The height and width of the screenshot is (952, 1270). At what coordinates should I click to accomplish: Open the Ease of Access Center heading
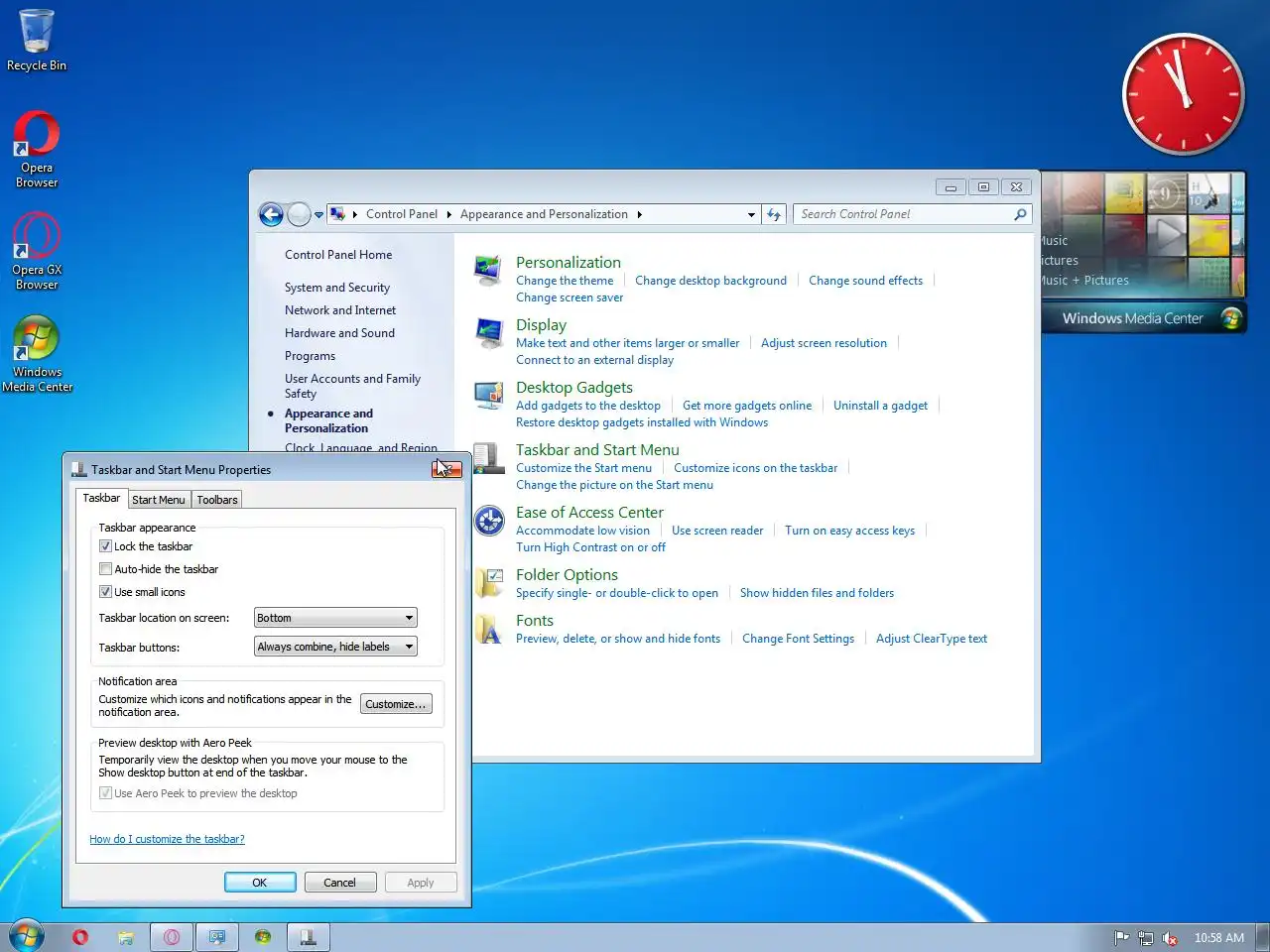click(589, 513)
